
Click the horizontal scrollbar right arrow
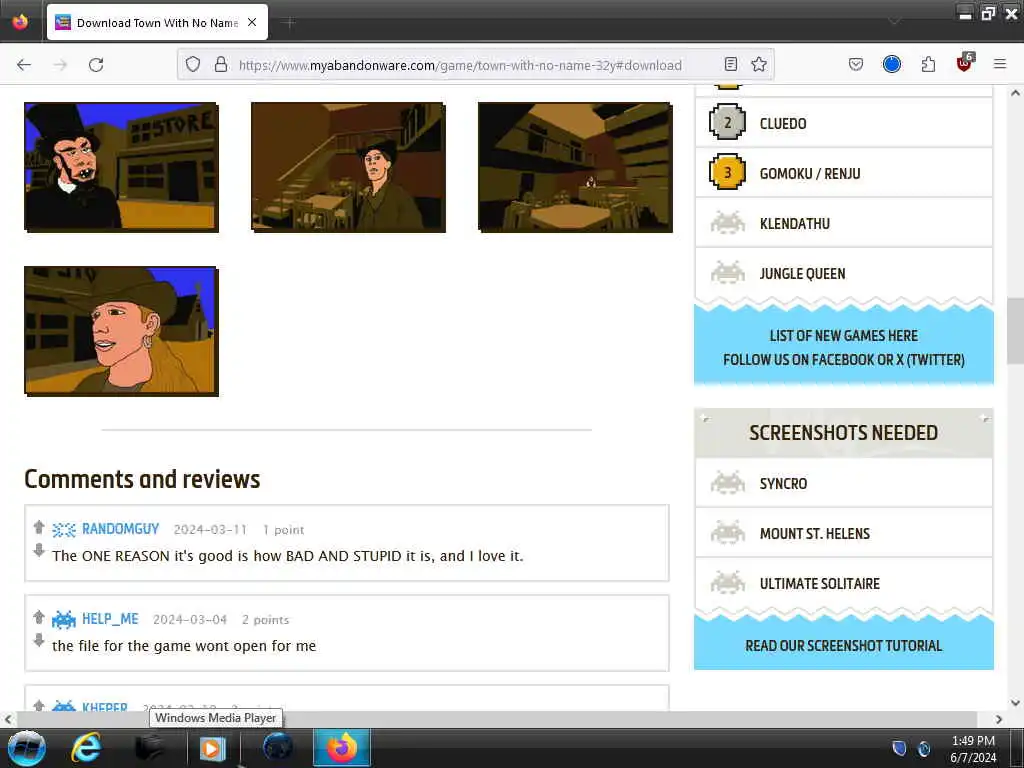click(x=999, y=719)
